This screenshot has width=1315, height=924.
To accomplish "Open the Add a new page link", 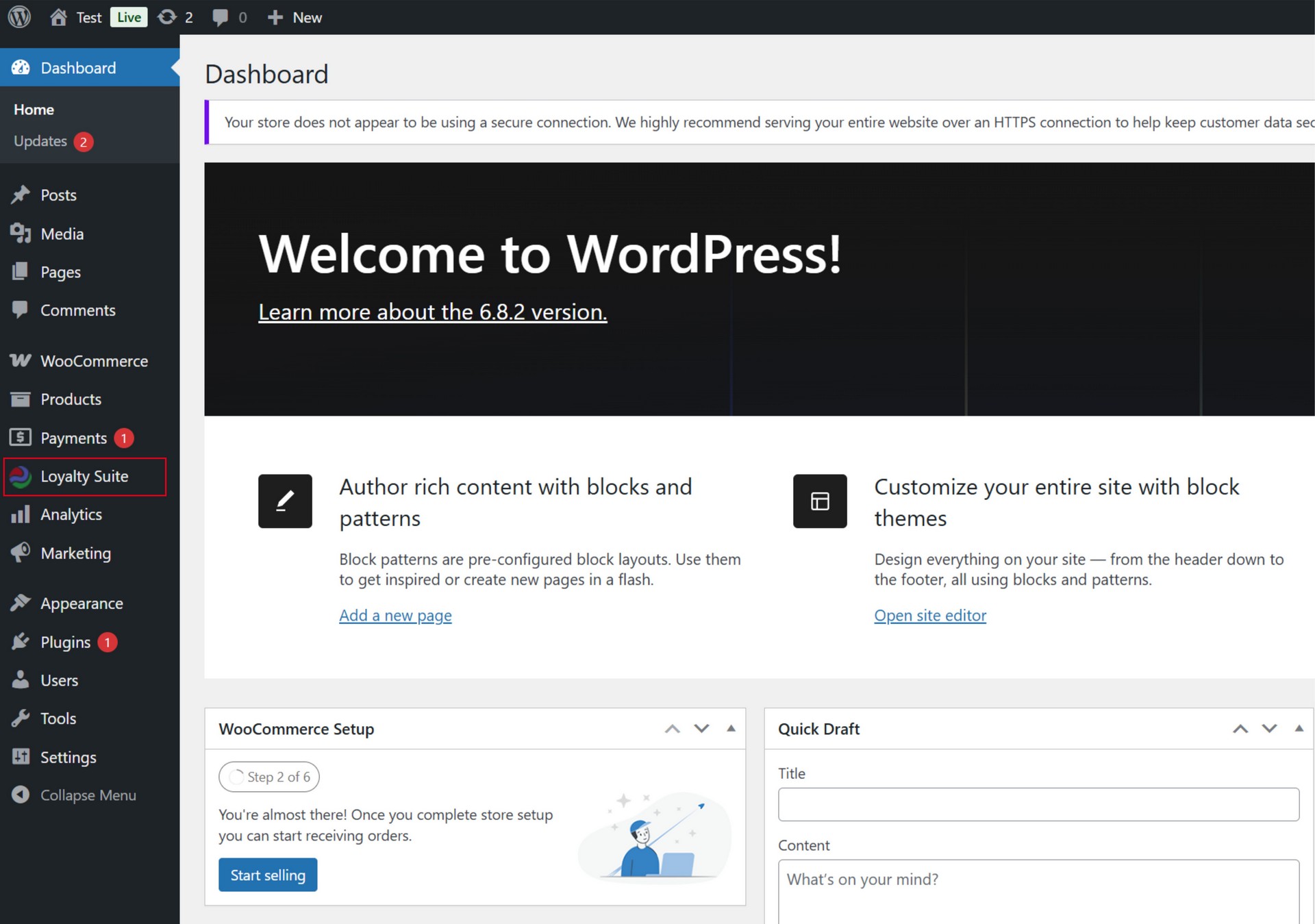I will [395, 615].
